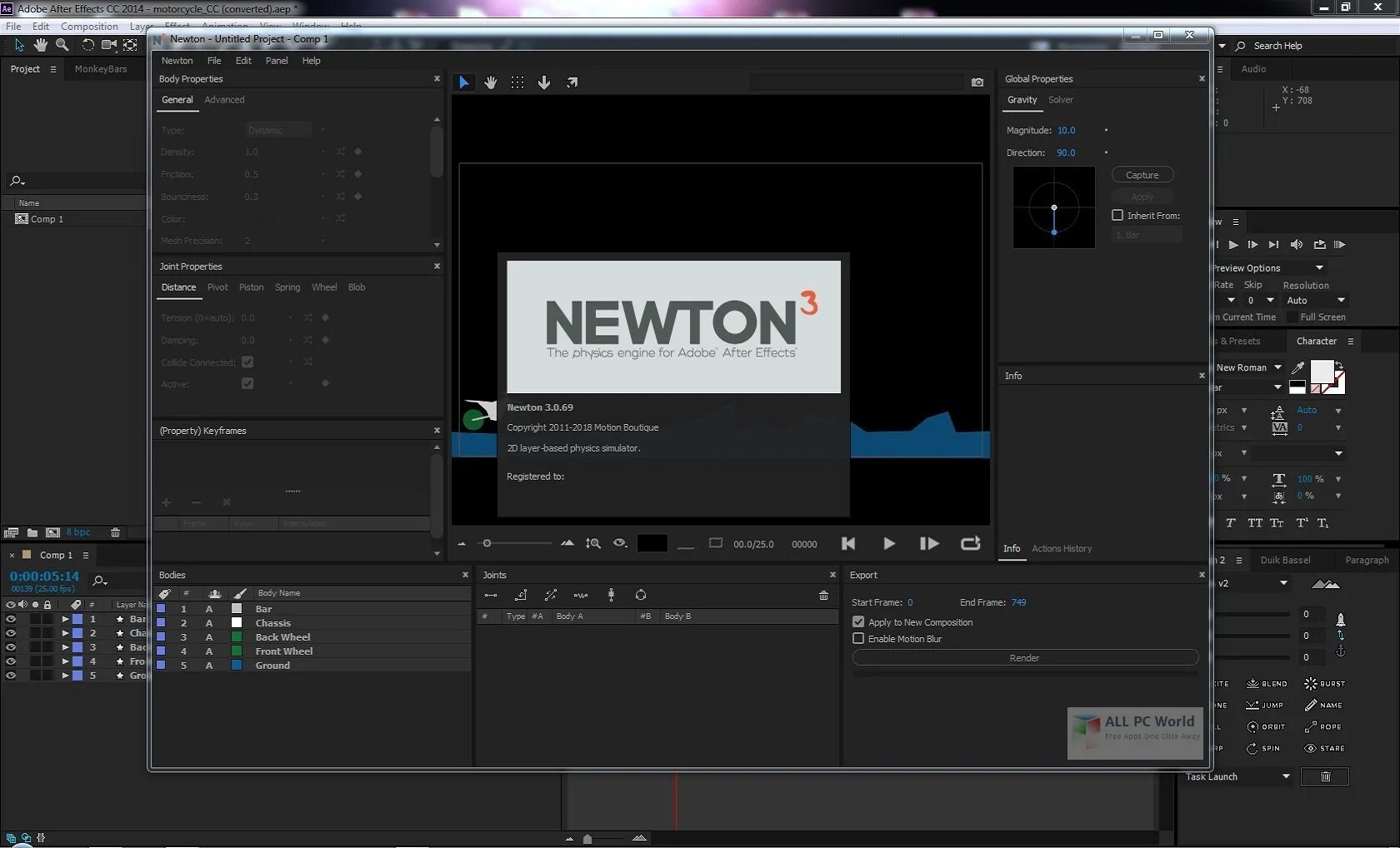Screen dimensions: 1400x848
Task: Click the zoom magnifier icon below Newton preview
Action: [x=593, y=543]
